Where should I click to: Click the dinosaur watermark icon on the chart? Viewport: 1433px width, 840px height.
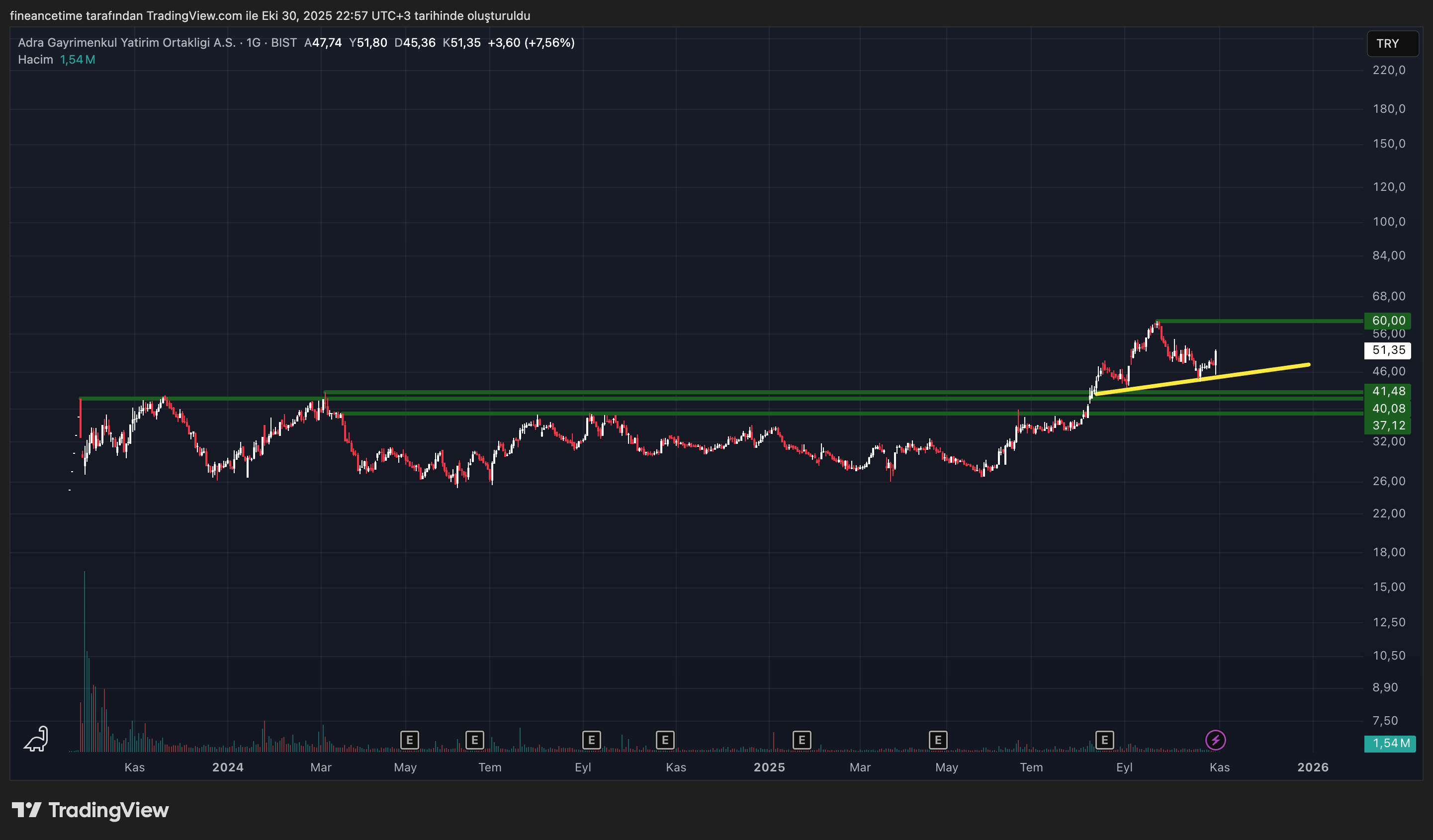click(35, 739)
